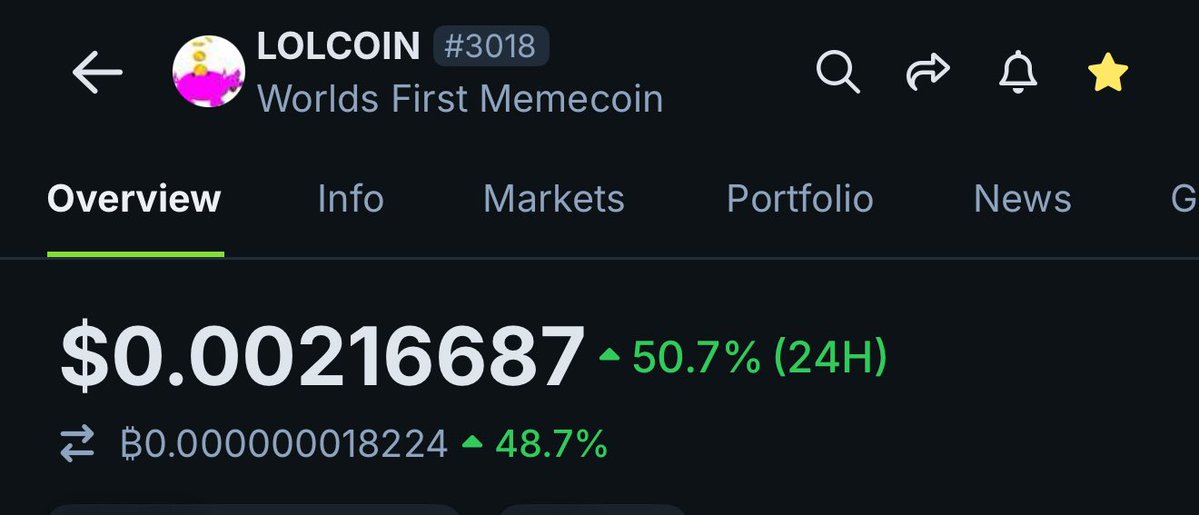Select the Portfolio tab
The height and width of the screenshot is (515, 1199).
pos(800,199)
